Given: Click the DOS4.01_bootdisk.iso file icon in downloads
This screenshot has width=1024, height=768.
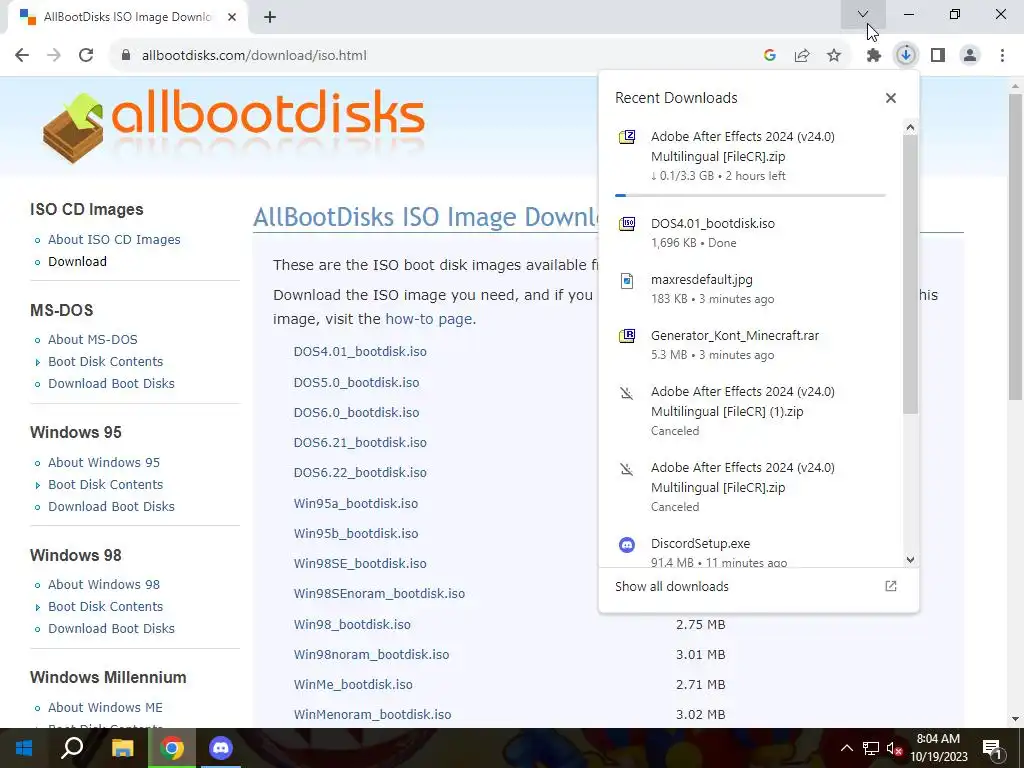Looking at the screenshot, I should [627, 224].
